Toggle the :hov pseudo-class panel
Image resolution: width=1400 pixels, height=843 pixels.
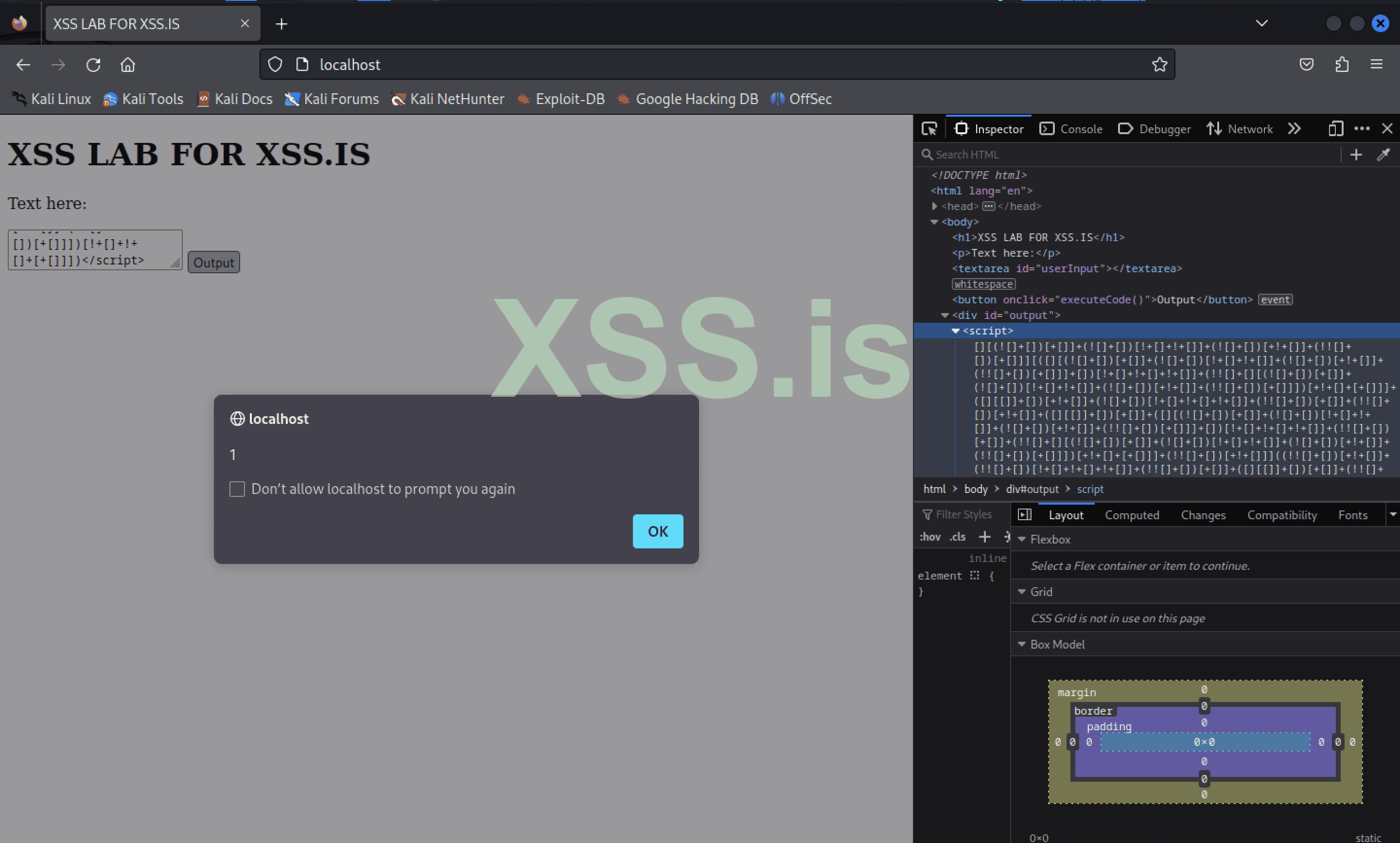(x=930, y=537)
